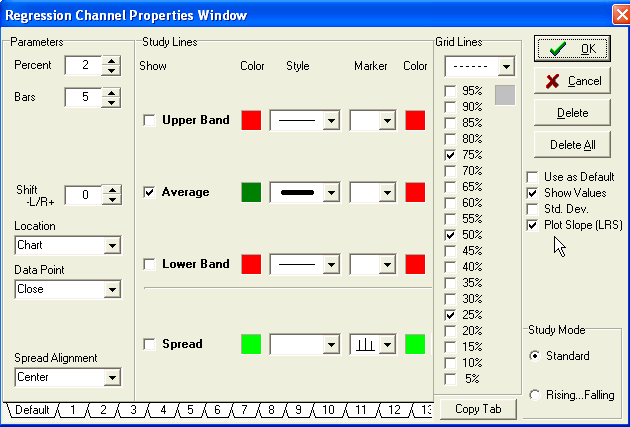Click the Lower Band marker color swatch
The image size is (630, 427).
(x=415, y=264)
